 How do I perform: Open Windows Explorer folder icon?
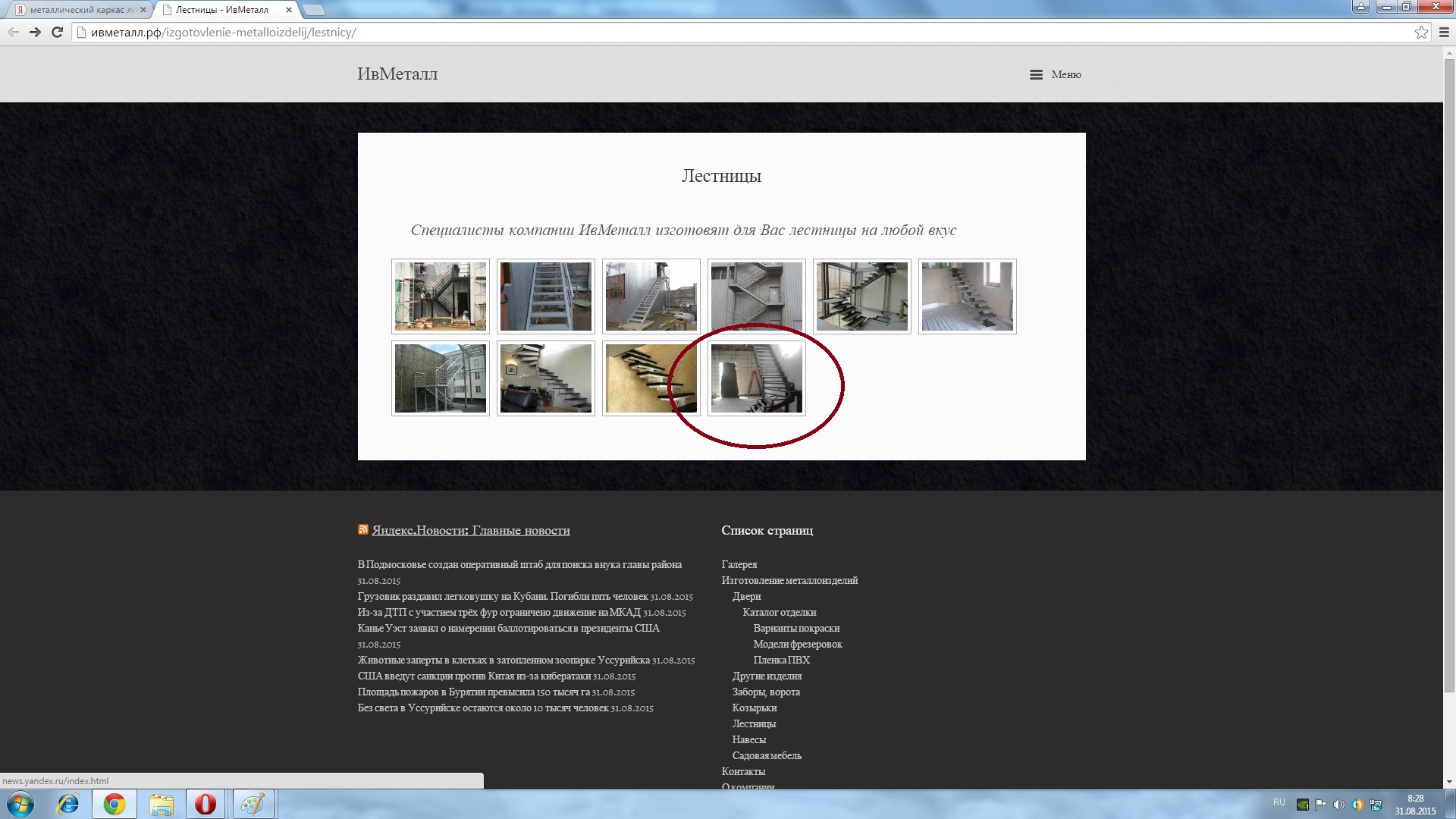point(161,804)
